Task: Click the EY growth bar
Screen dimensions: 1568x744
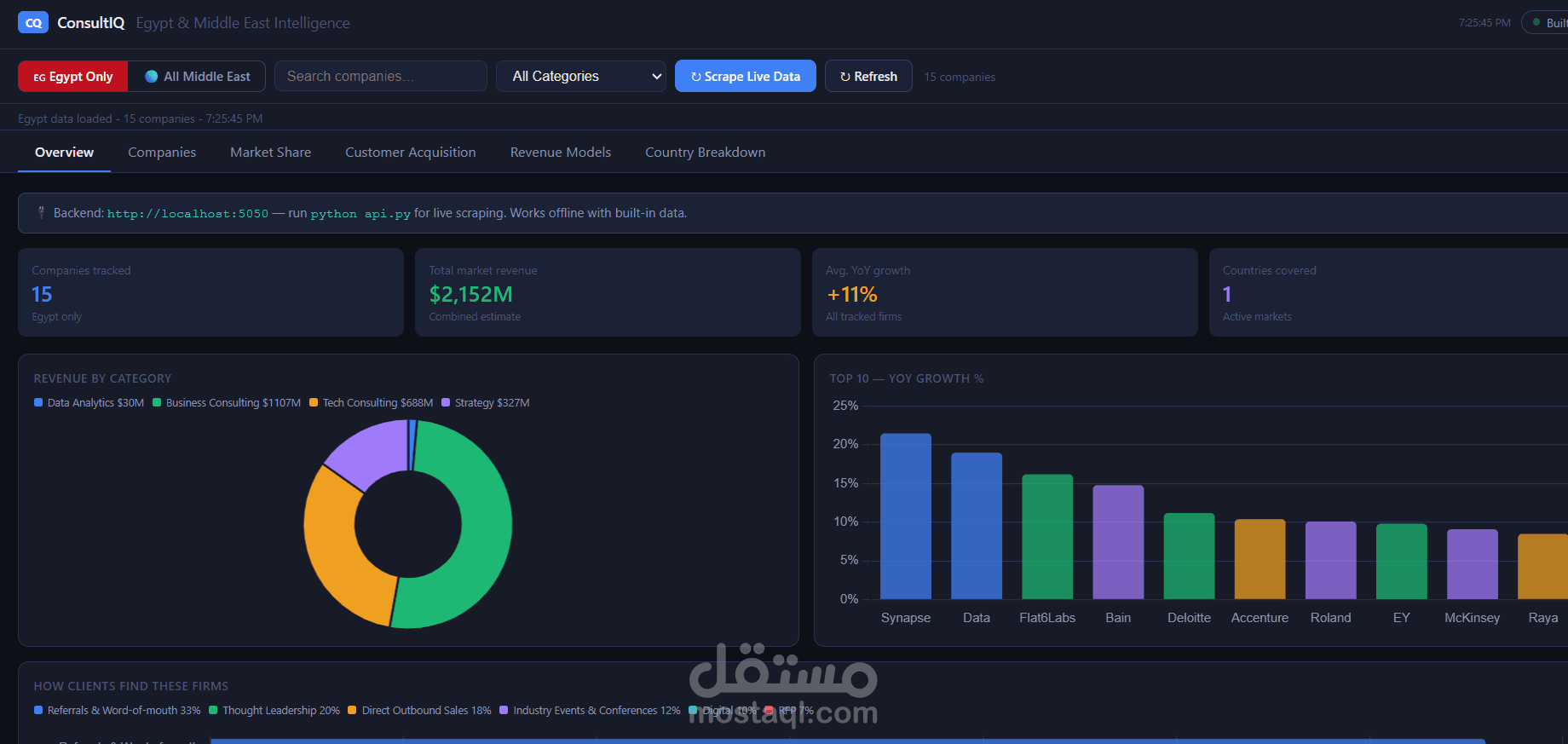Action: coord(1401,562)
